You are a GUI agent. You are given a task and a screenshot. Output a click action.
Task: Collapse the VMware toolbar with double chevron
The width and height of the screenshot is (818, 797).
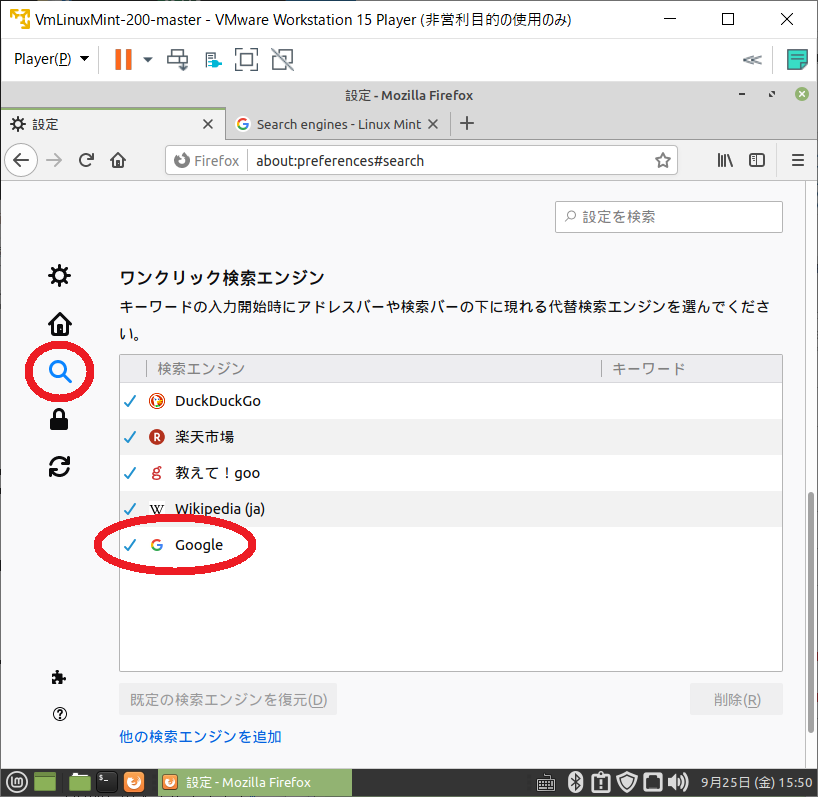[752, 59]
